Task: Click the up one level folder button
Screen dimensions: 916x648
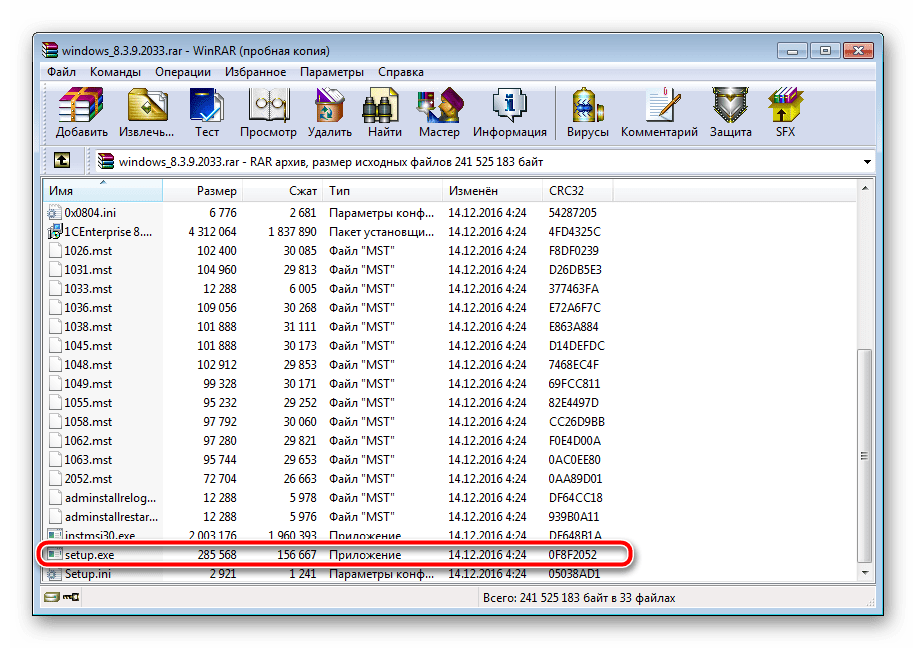Action: click(61, 160)
